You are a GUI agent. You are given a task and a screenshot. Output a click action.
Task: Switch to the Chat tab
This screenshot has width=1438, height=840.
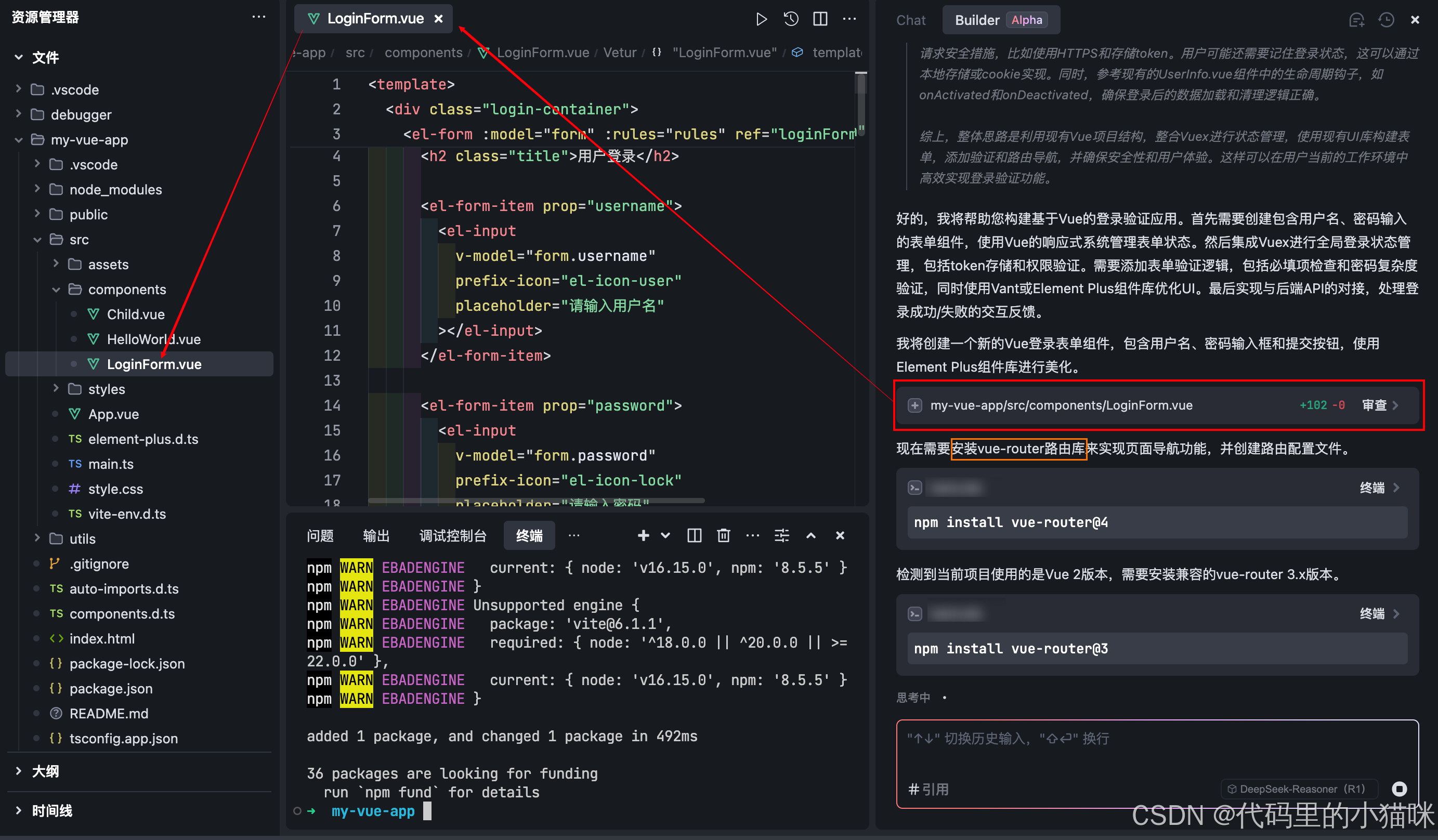click(911, 20)
